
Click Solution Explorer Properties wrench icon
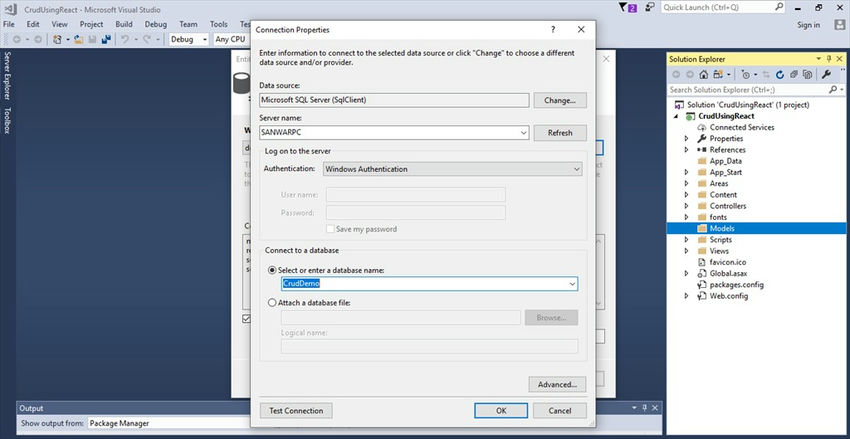click(x=826, y=74)
